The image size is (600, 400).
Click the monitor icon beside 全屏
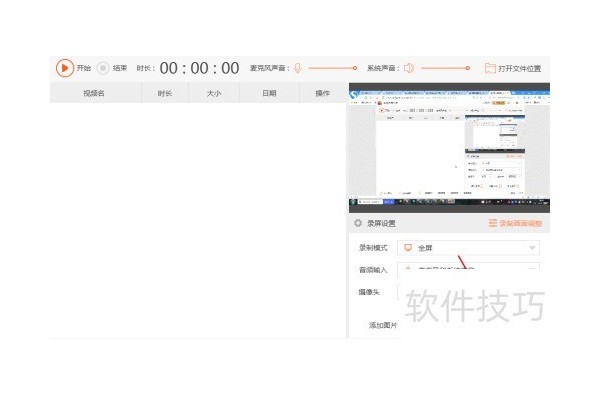pyautogui.click(x=408, y=248)
